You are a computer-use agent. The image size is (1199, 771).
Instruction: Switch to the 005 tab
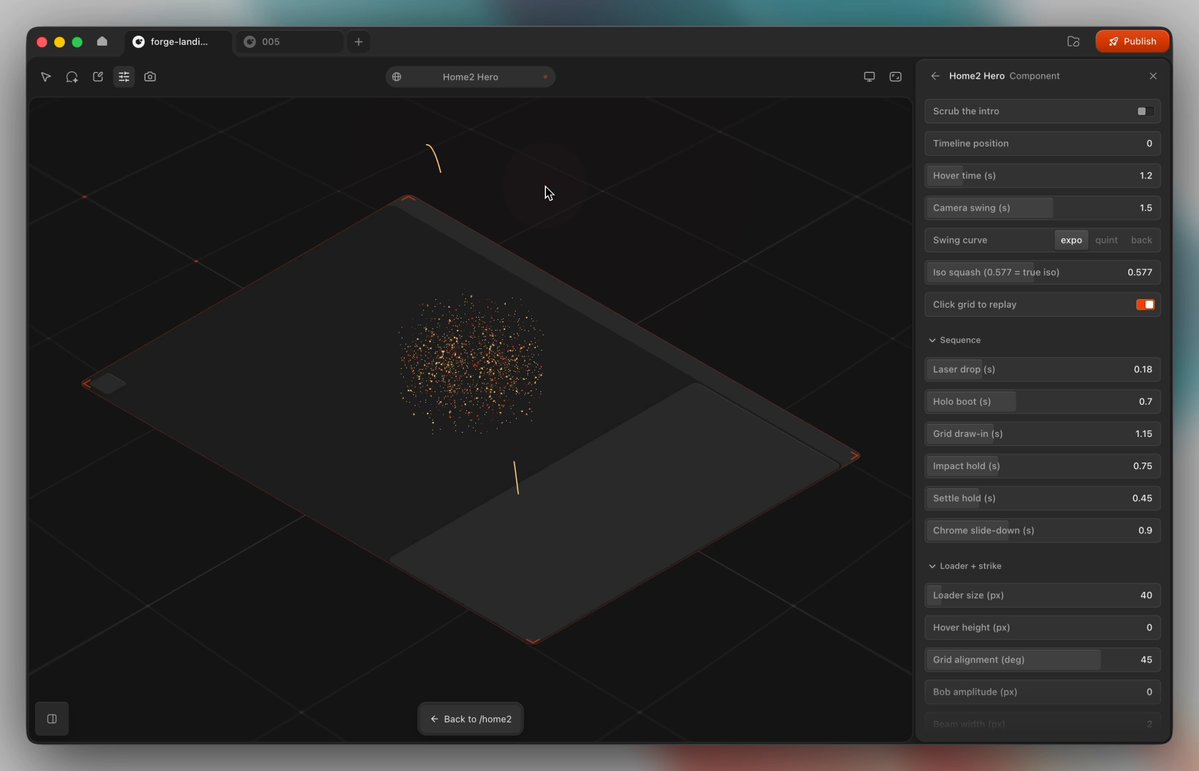pyautogui.click(x=290, y=41)
